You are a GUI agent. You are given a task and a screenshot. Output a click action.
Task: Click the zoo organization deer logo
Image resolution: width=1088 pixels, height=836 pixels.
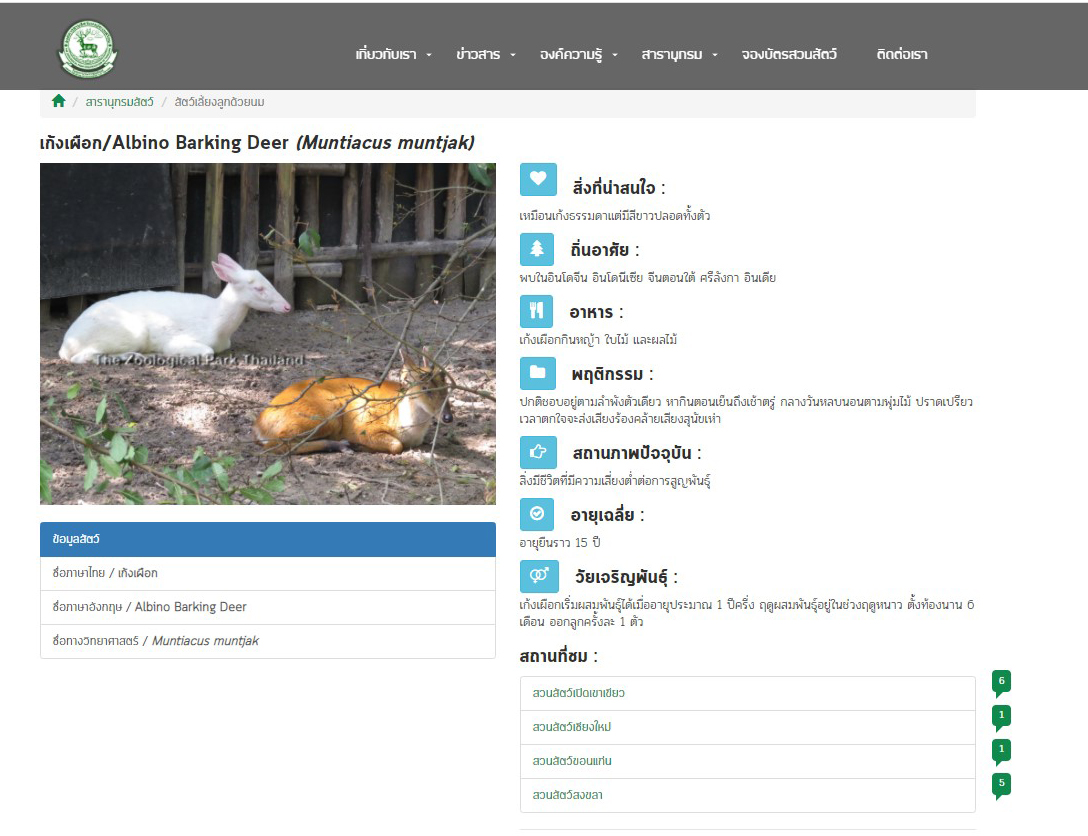[x=88, y=50]
